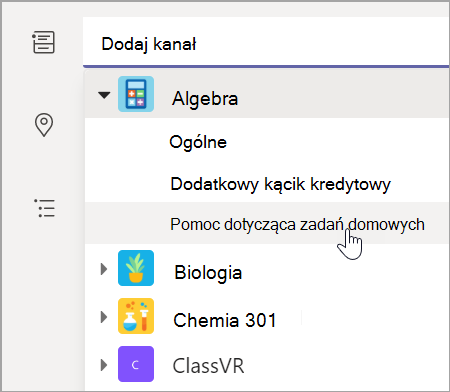Click the location pin icon in sidebar
The height and width of the screenshot is (392, 450).
coord(44,125)
